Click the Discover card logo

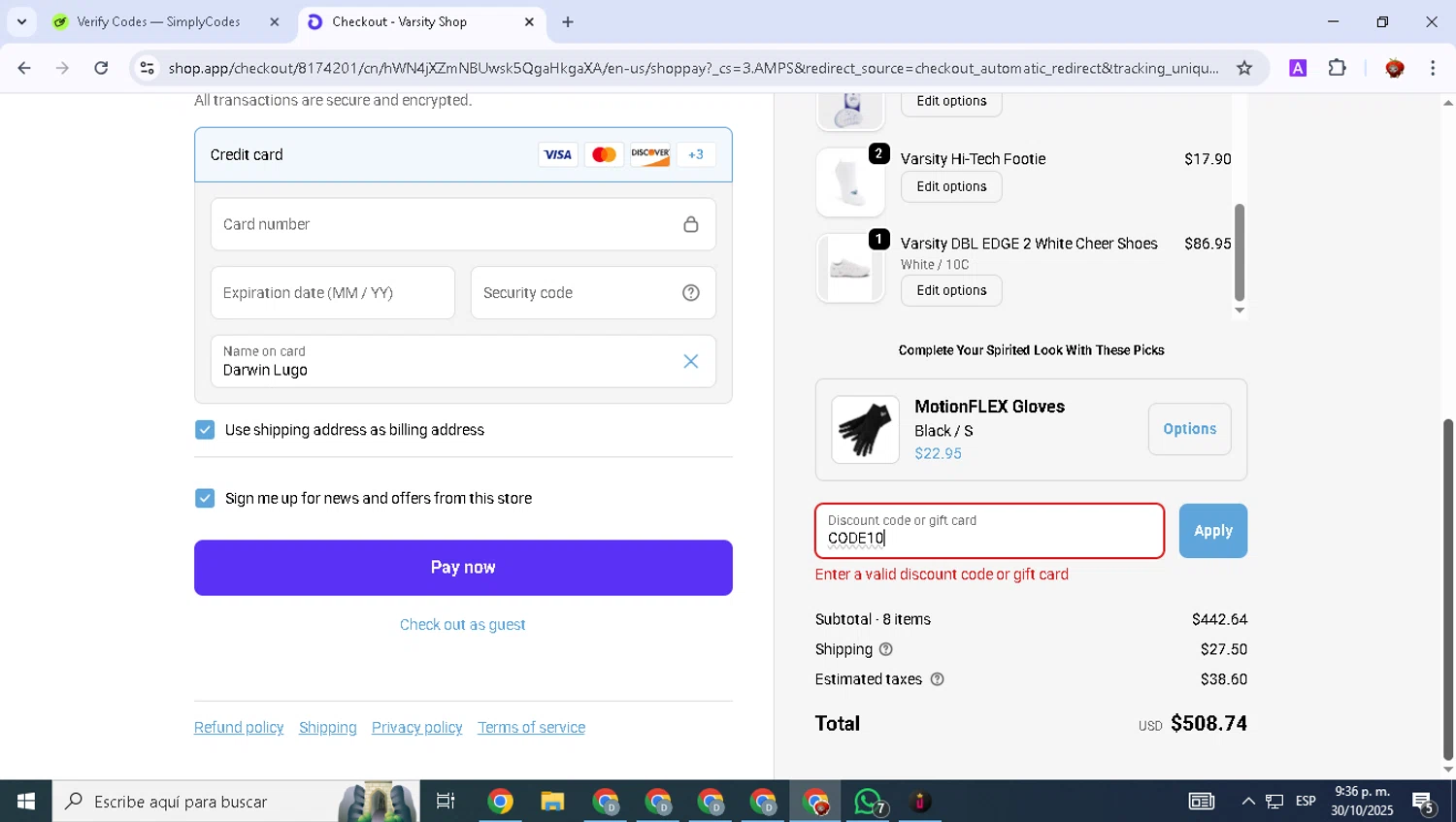(650, 154)
